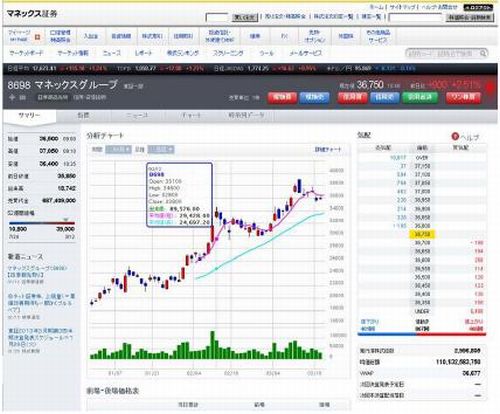Switch to the チャート tab
This screenshot has width=500, height=414.
tap(191, 115)
